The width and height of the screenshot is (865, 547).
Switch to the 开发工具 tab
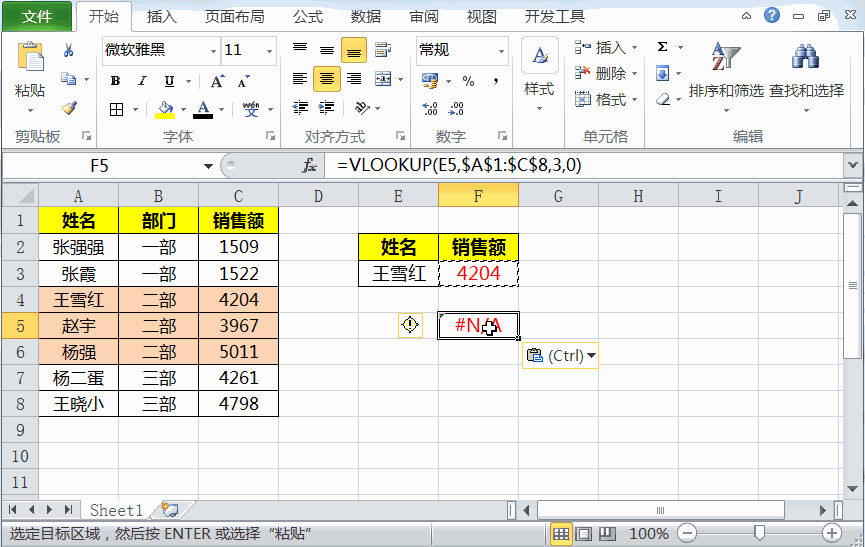click(x=554, y=17)
